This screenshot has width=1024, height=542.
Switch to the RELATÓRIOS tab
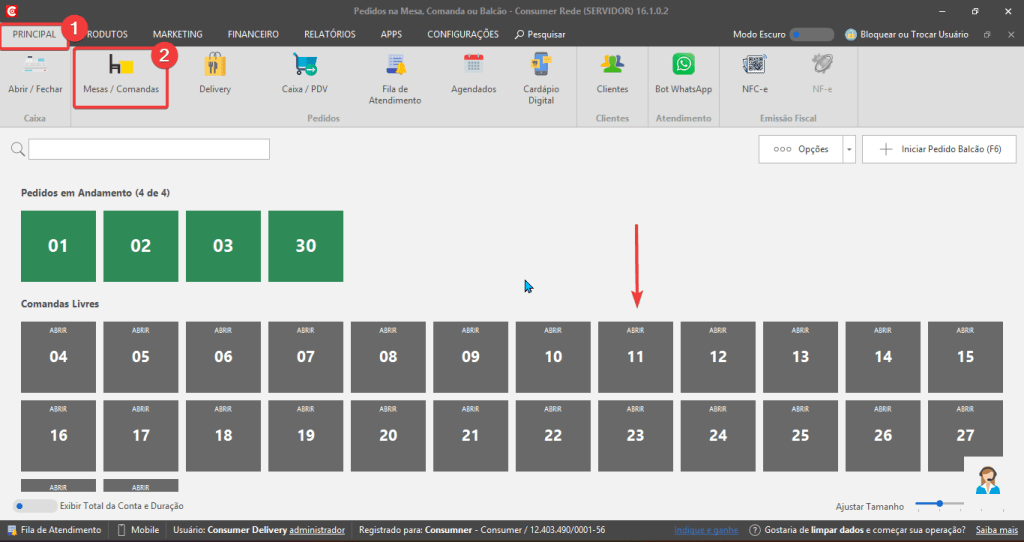[330, 35]
